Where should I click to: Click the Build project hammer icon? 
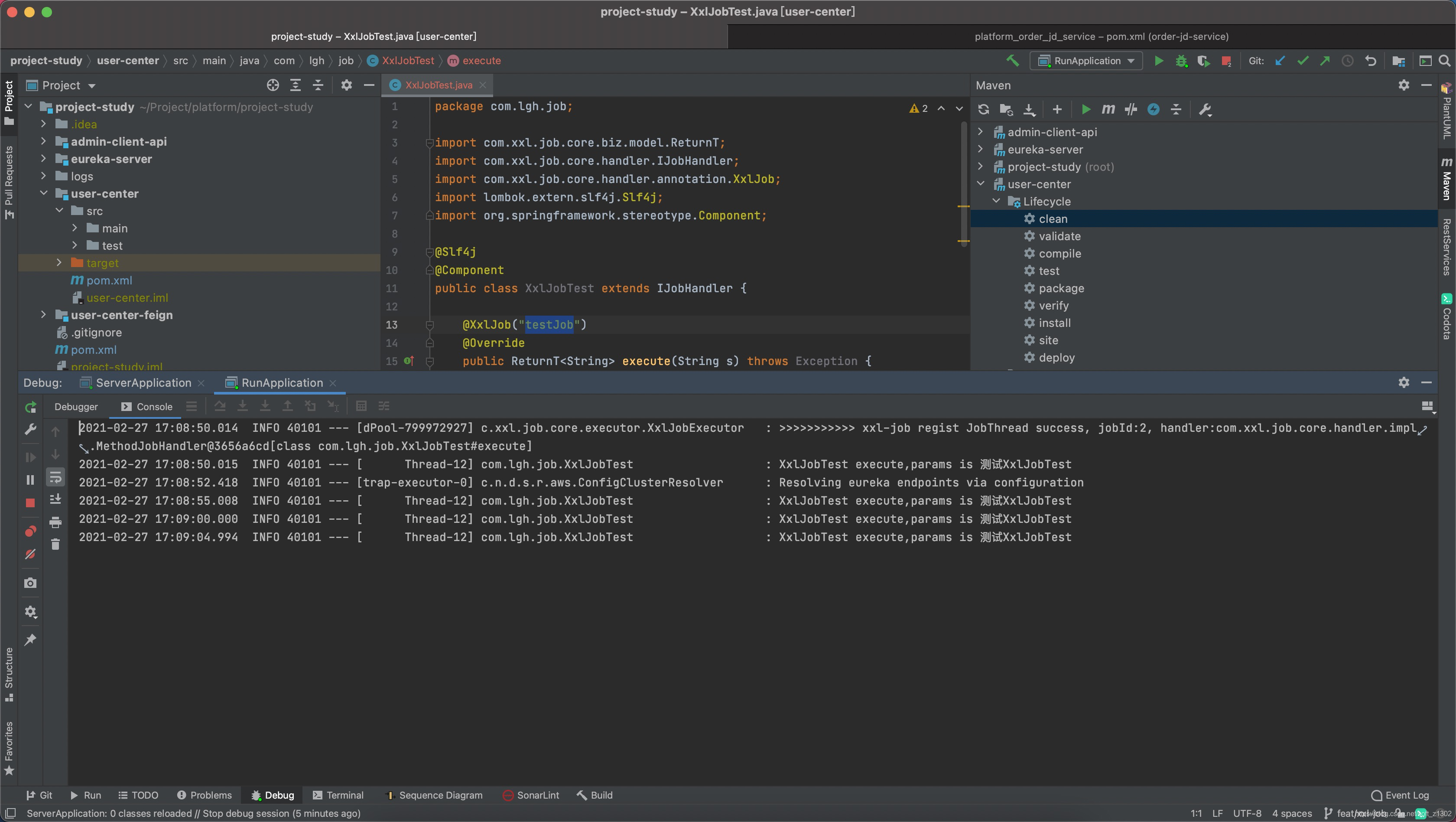click(1012, 61)
